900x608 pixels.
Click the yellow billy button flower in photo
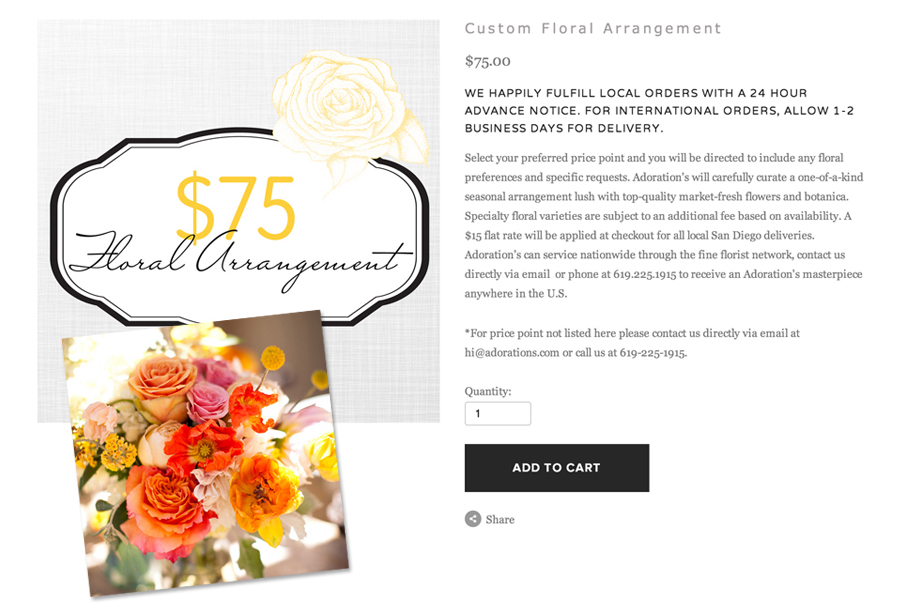pos(273,358)
